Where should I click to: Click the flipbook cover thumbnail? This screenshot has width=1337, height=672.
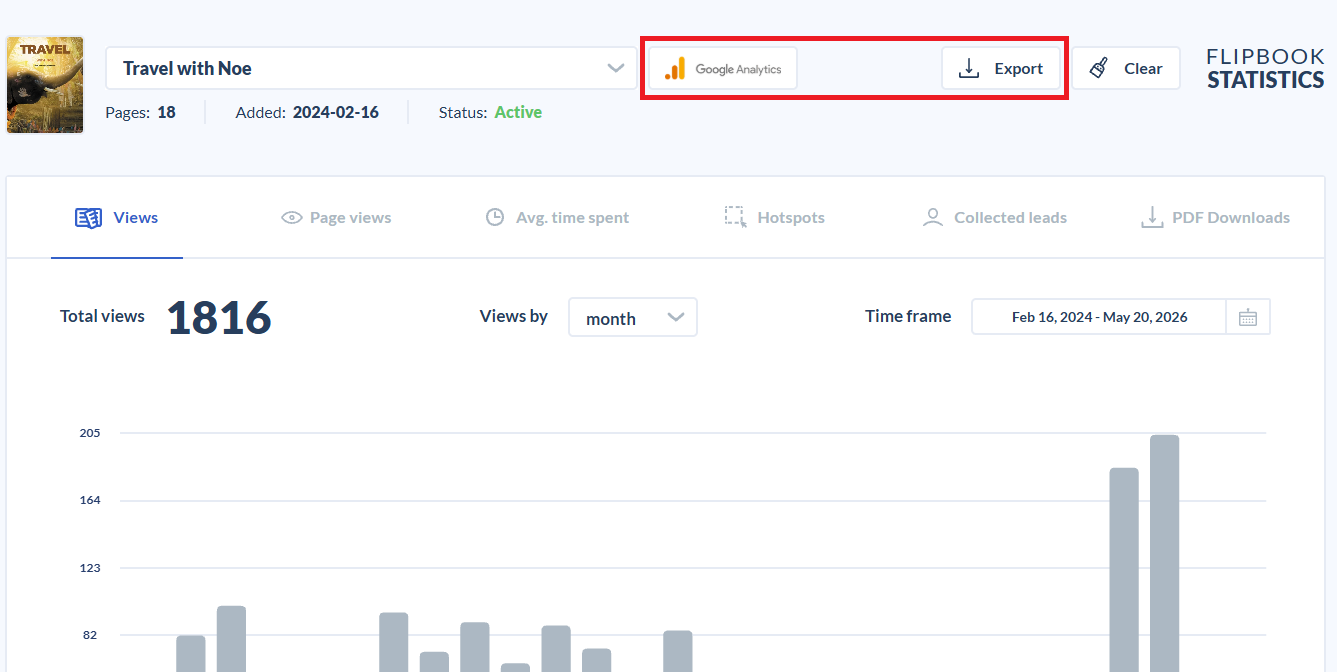click(x=45, y=85)
